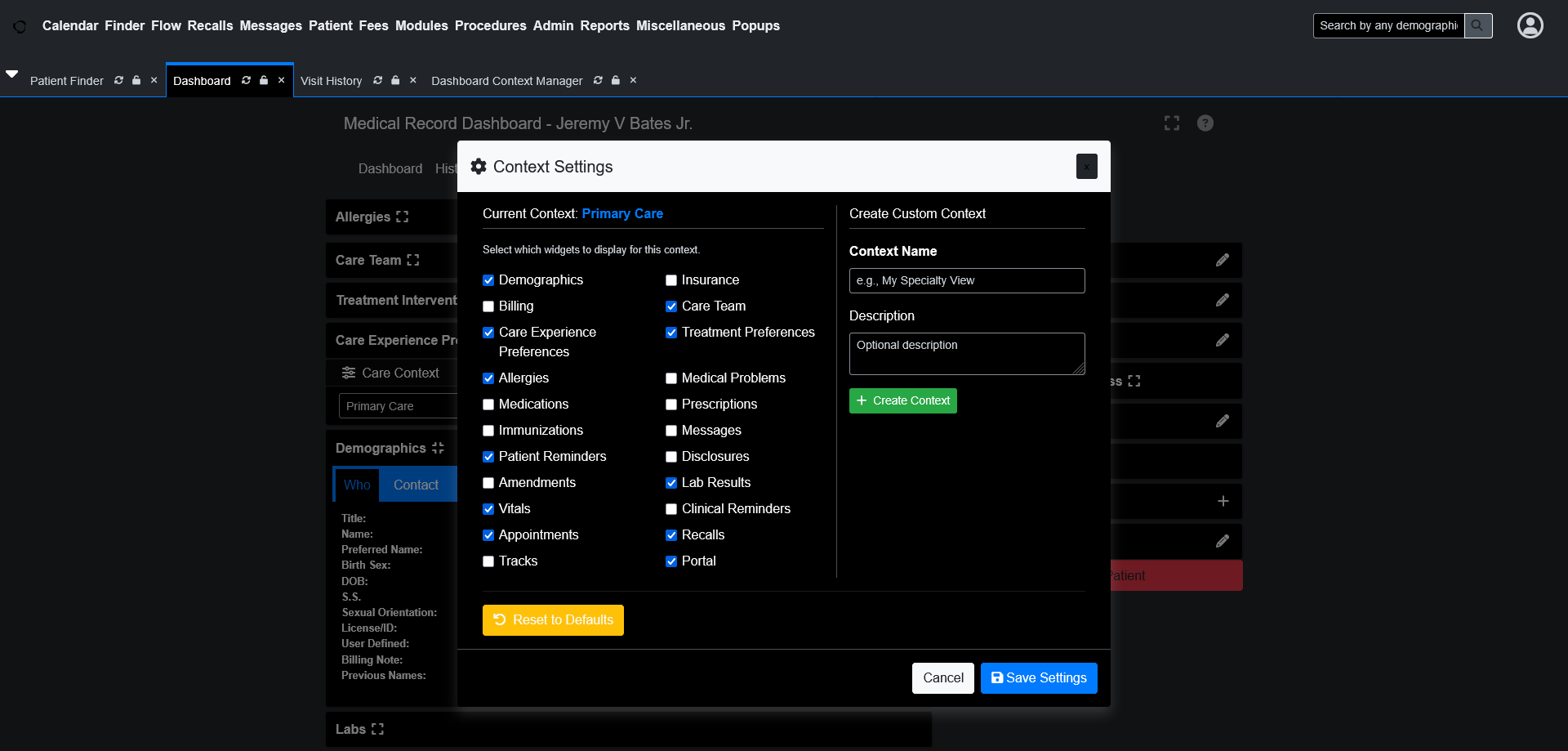Click the Context Name input field

click(x=967, y=280)
